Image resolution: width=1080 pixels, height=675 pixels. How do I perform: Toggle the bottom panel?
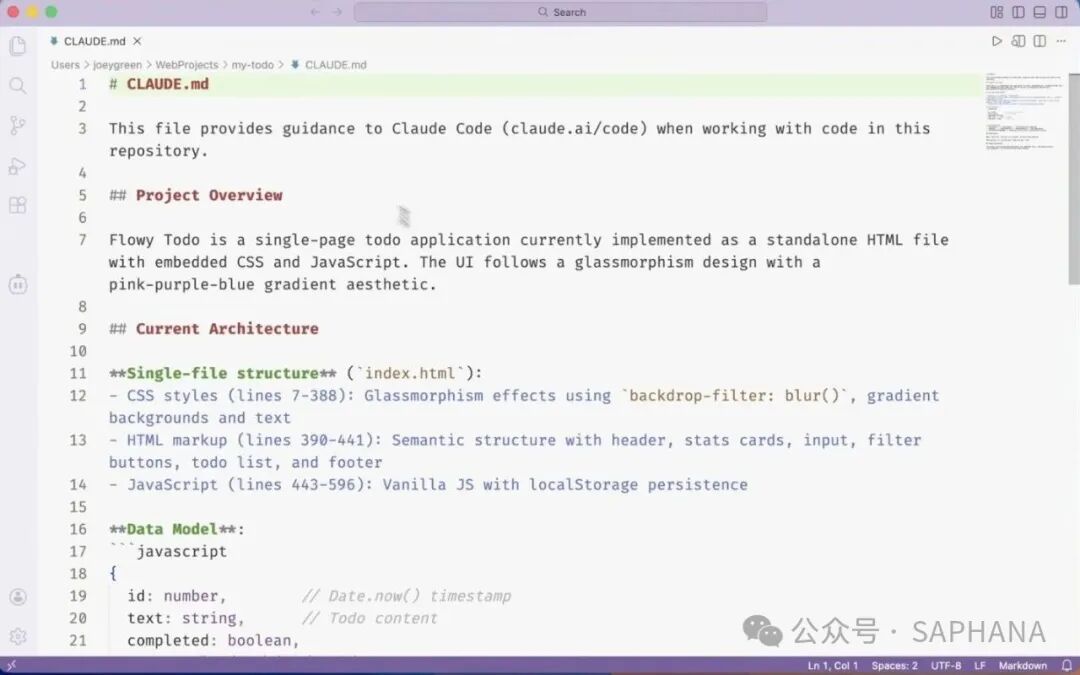point(1040,12)
